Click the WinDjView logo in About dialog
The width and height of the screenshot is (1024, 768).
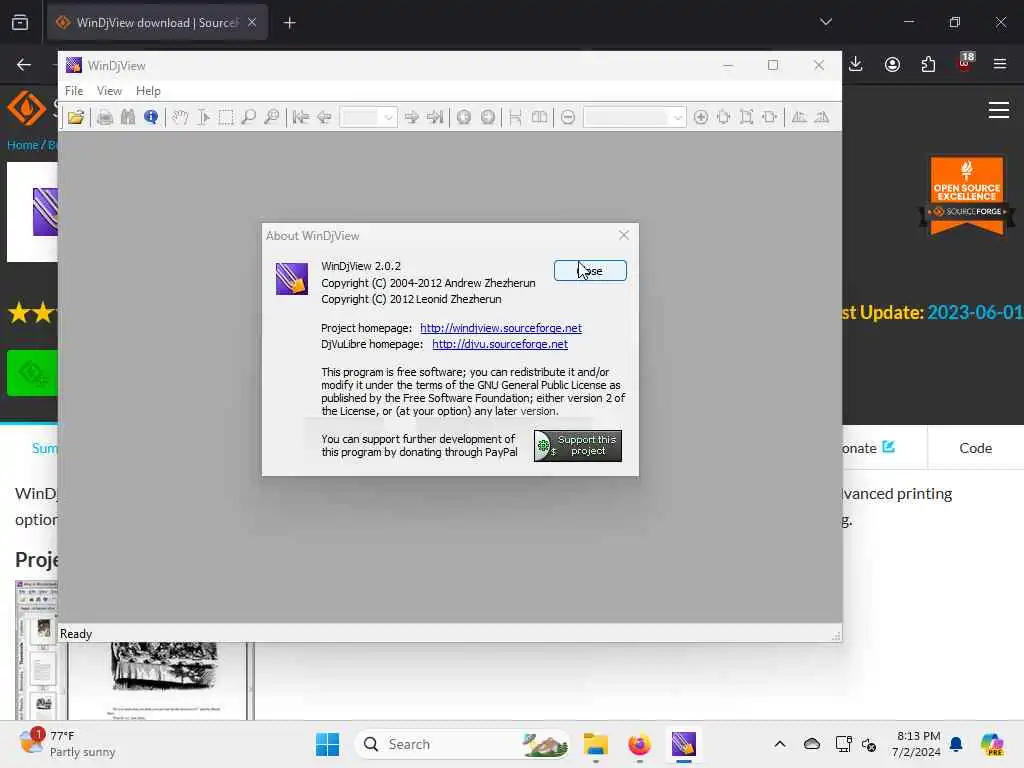tap(292, 279)
